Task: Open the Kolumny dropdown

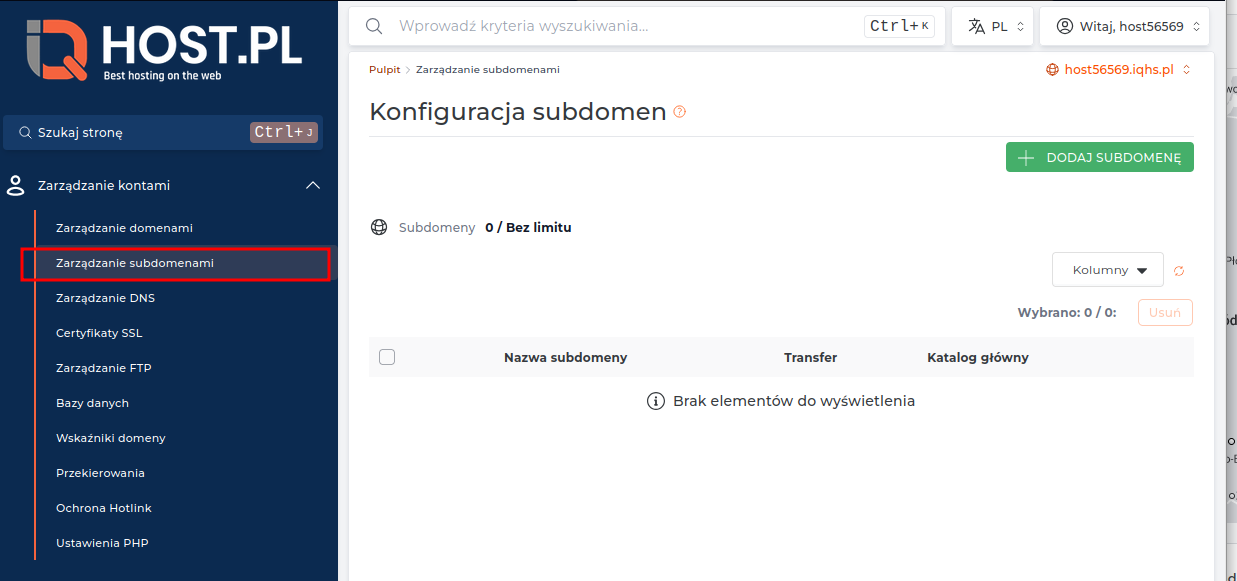Action: click(1107, 269)
